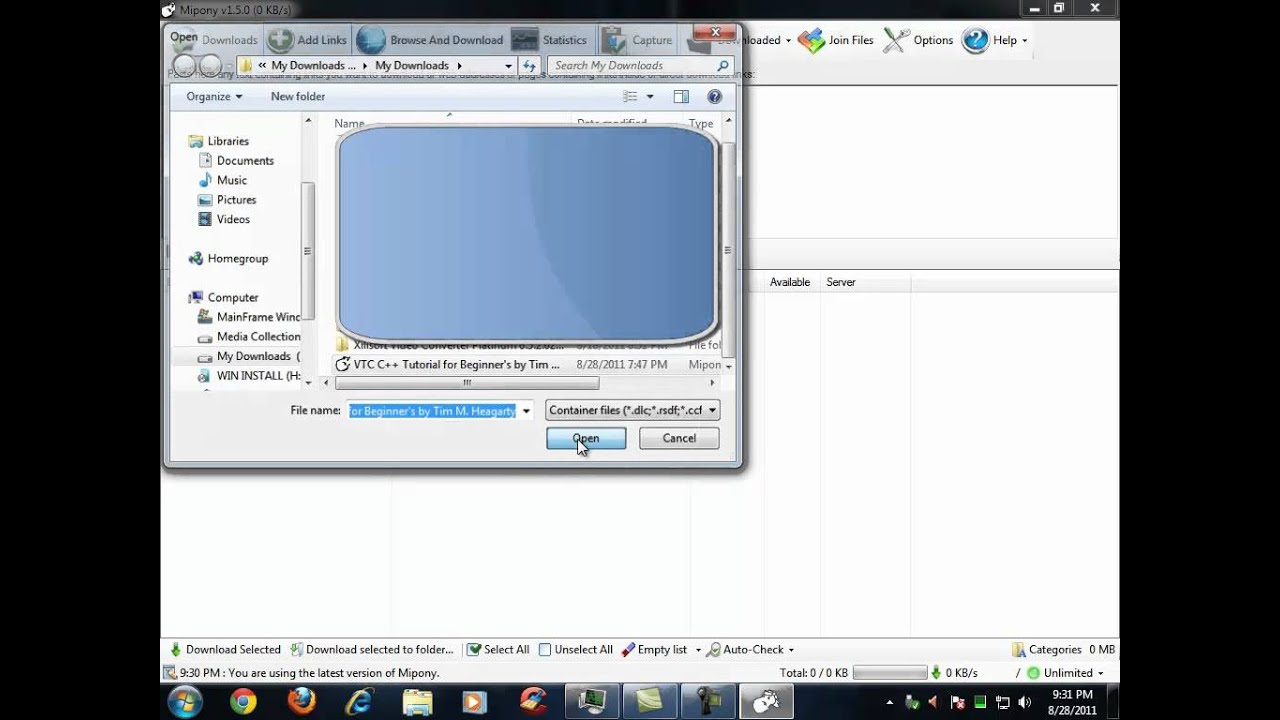Open the Add Links tab in Mipony
The height and width of the screenshot is (720, 1280).
tap(308, 40)
